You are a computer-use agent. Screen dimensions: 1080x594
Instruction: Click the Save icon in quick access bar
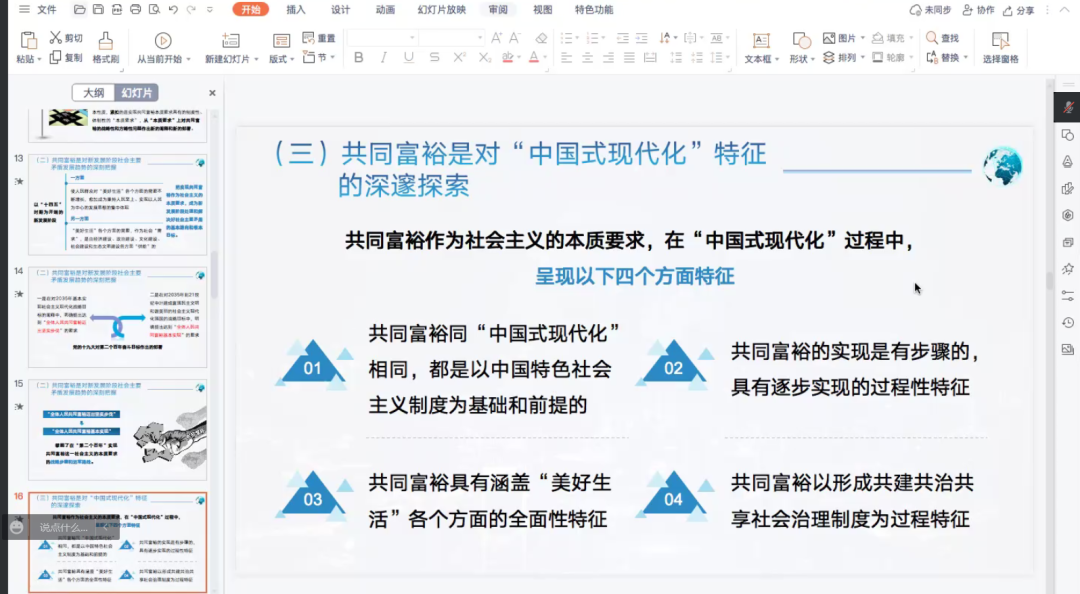tap(97, 10)
